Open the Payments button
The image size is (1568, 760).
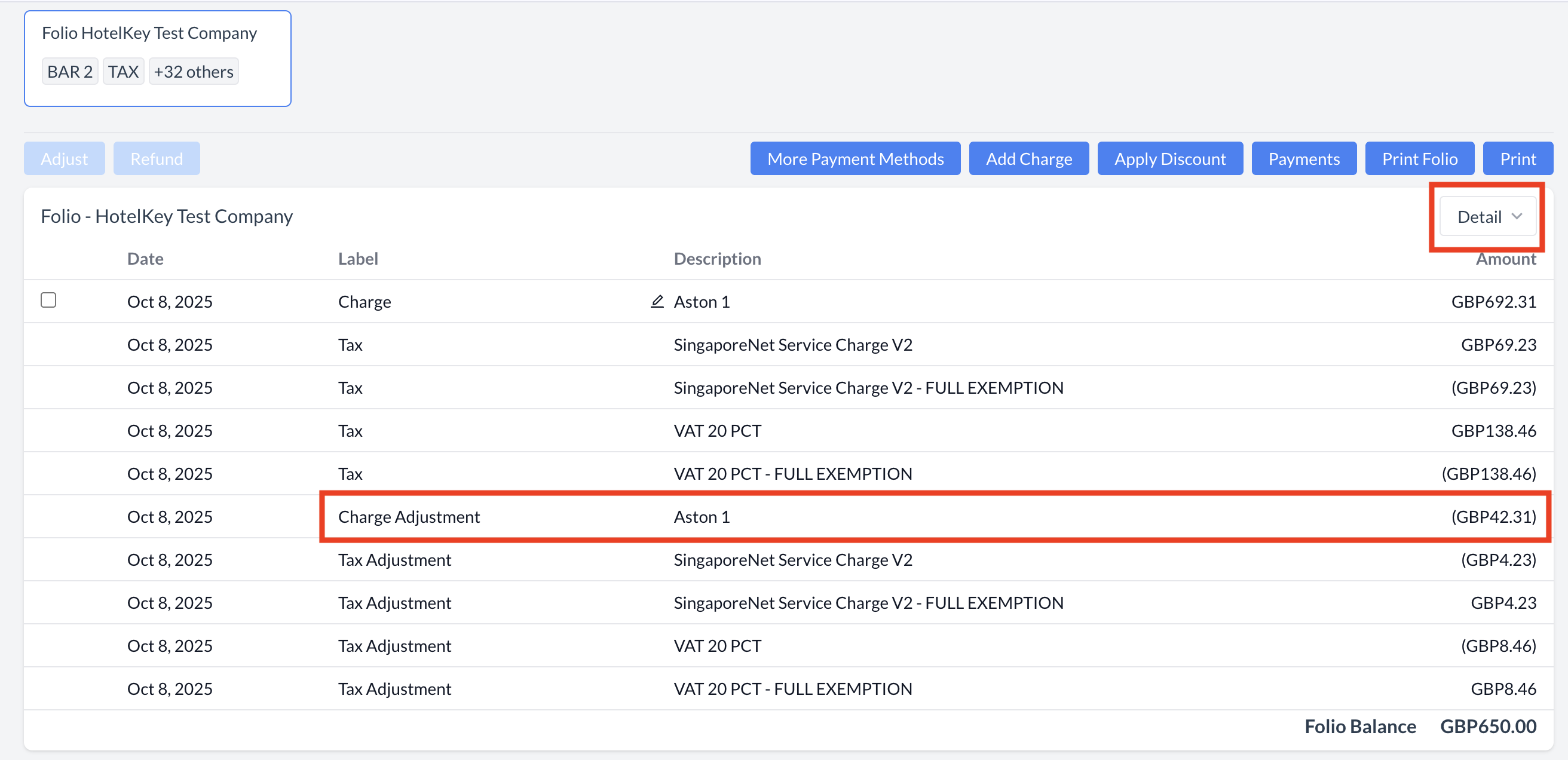click(x=1303, y=159)
